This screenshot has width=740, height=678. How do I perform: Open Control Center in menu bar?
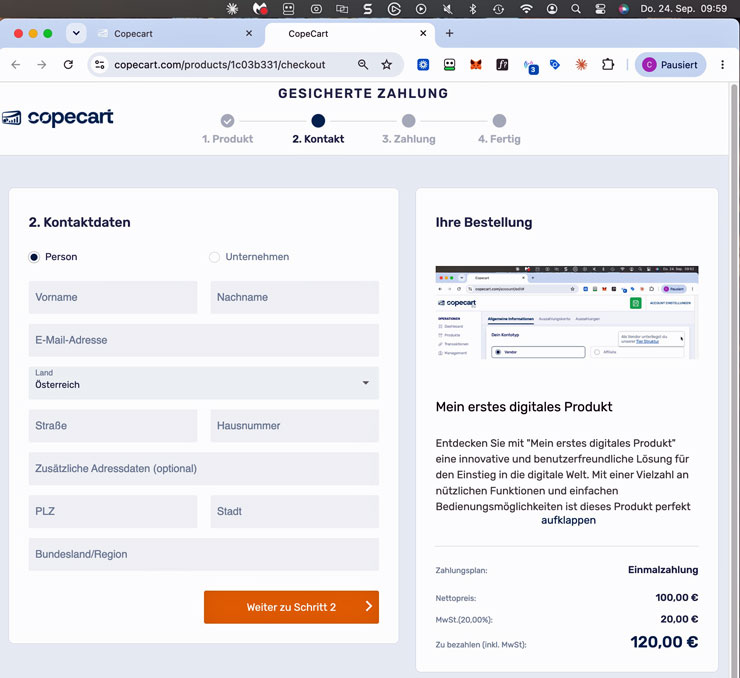[600, 8]
